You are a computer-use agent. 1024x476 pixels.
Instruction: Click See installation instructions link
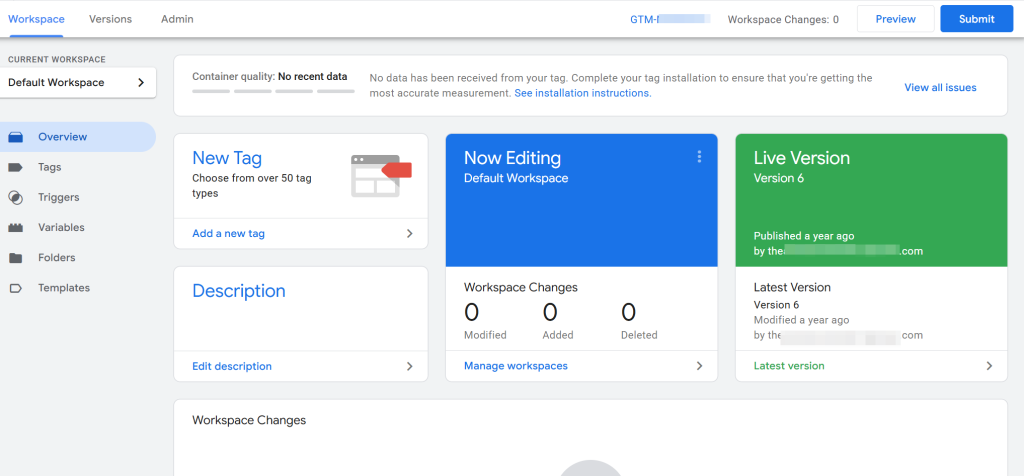pyautogui.click(x=583, y=93)
